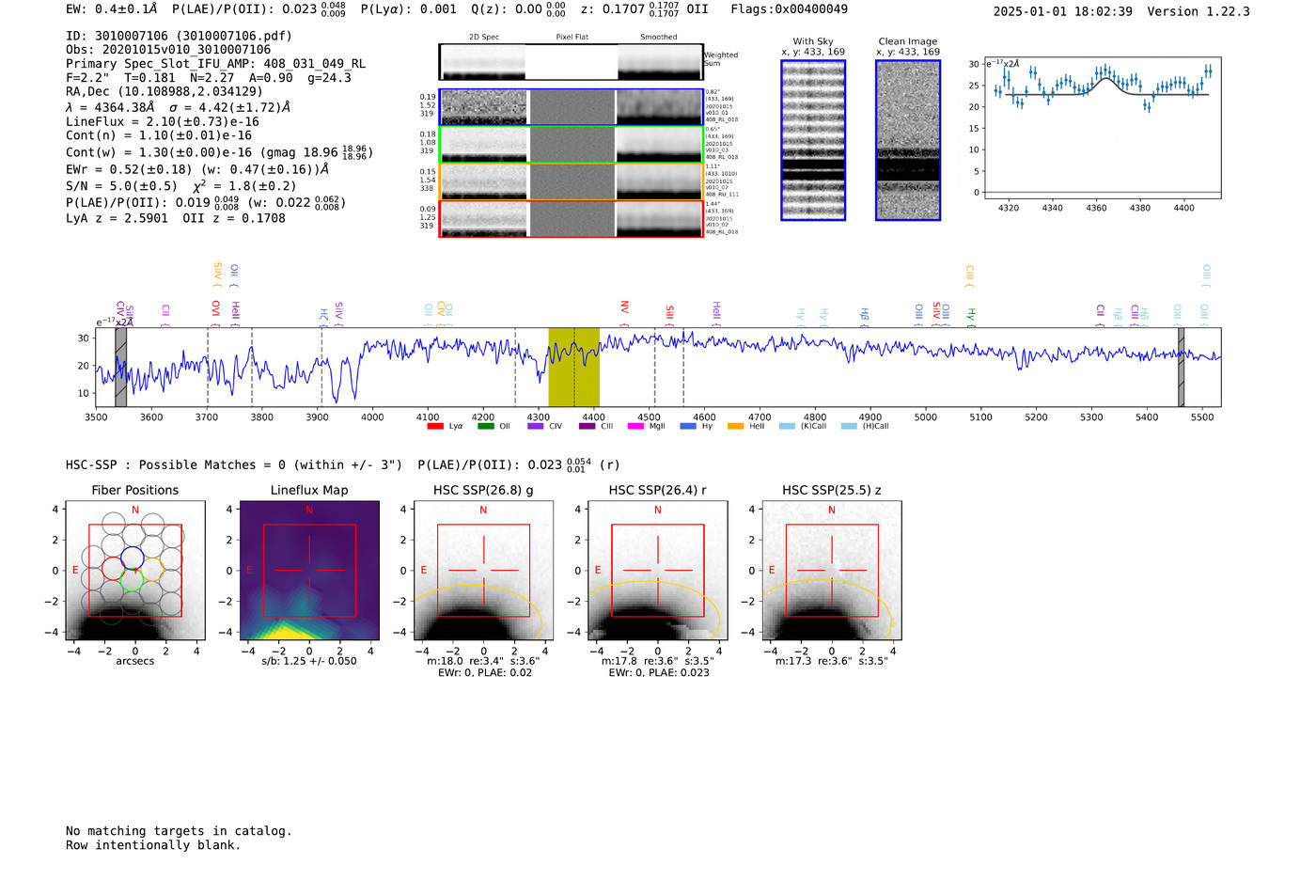Click the blue Hγ legend swatch
Image resolution: width=1316 pixels, height=896 pixels.
688,426
